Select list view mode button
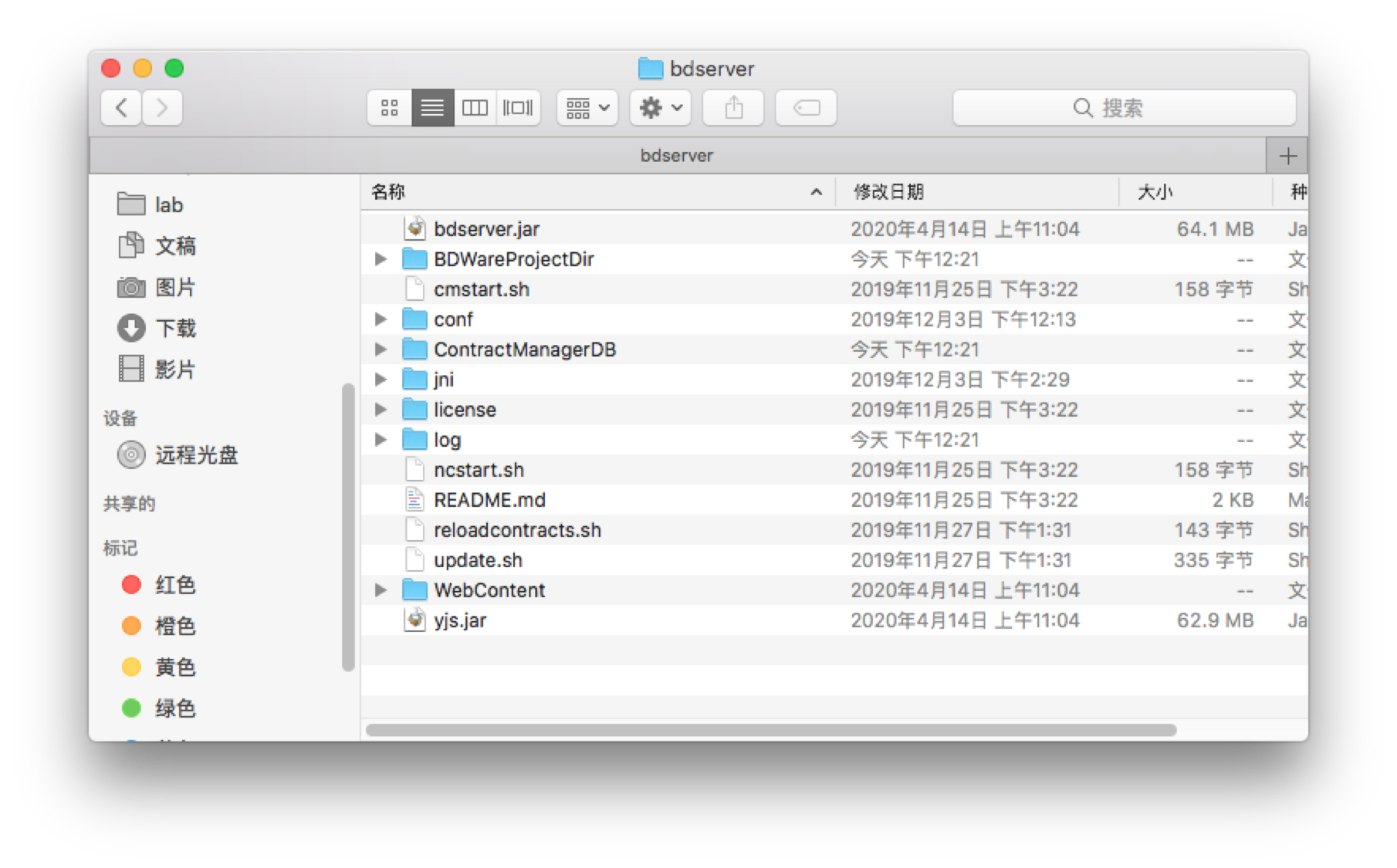The width and height of the screenshot is (1397, 868). (x=432, y=108)
